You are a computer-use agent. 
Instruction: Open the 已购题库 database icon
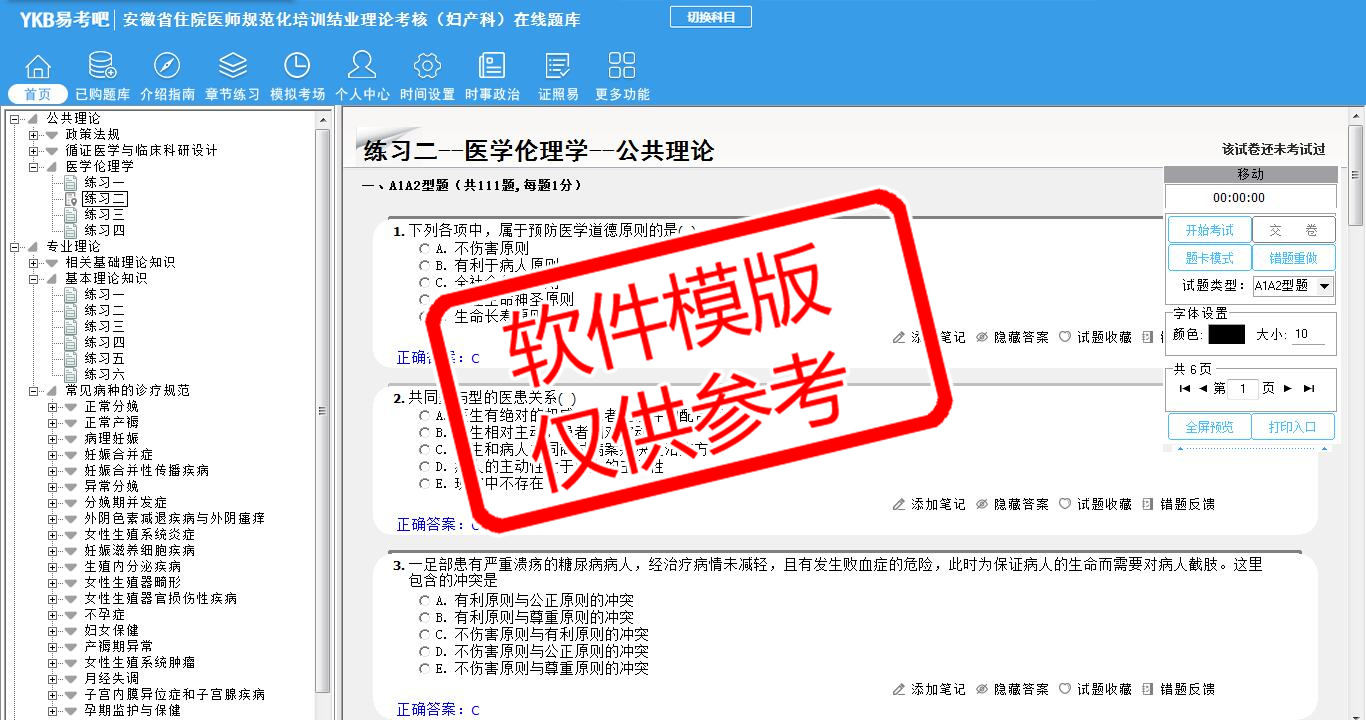[x=102, y=66]
